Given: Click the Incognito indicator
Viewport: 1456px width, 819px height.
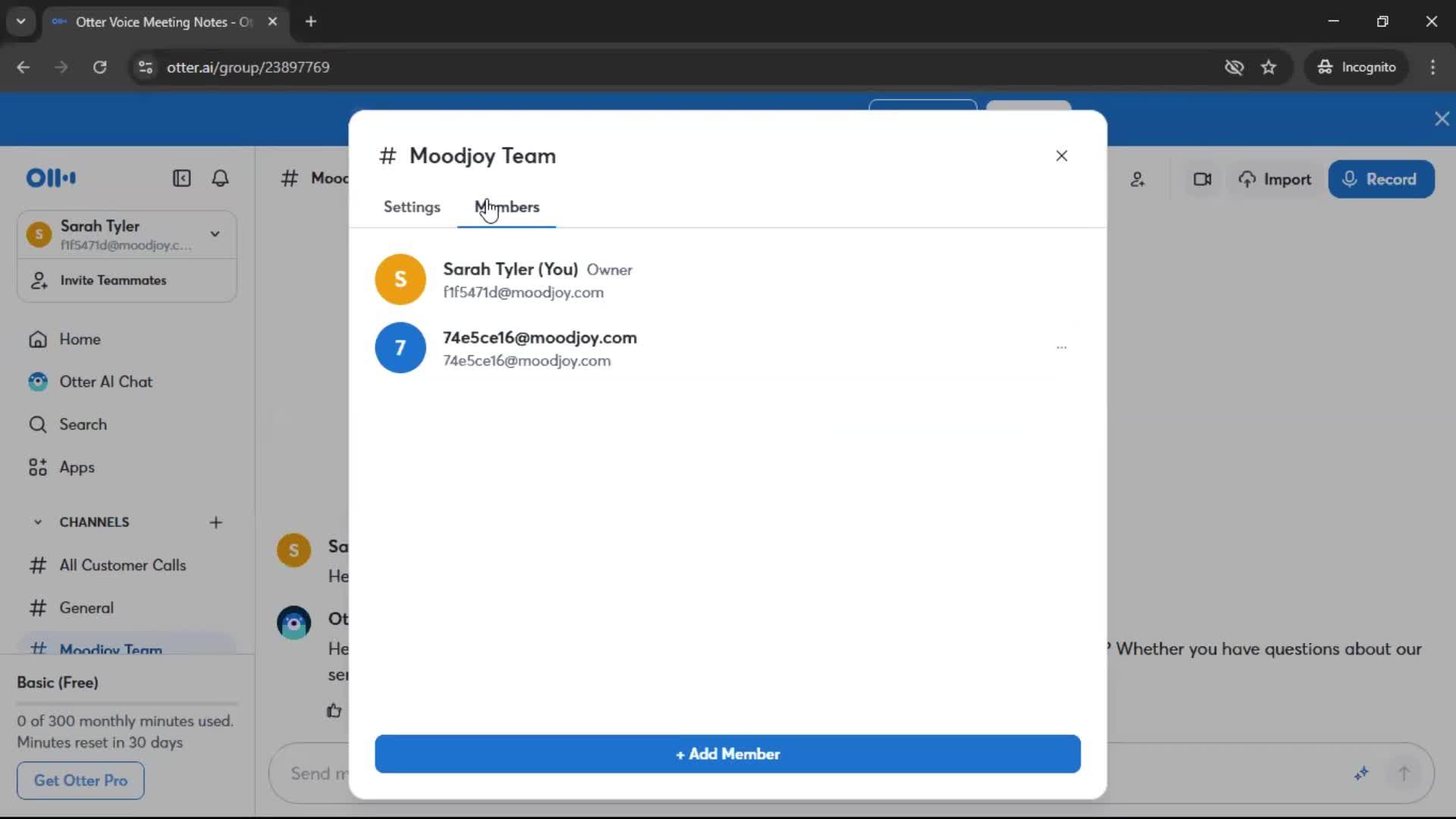Looking at the screenshot, I should coord(1357,67).
